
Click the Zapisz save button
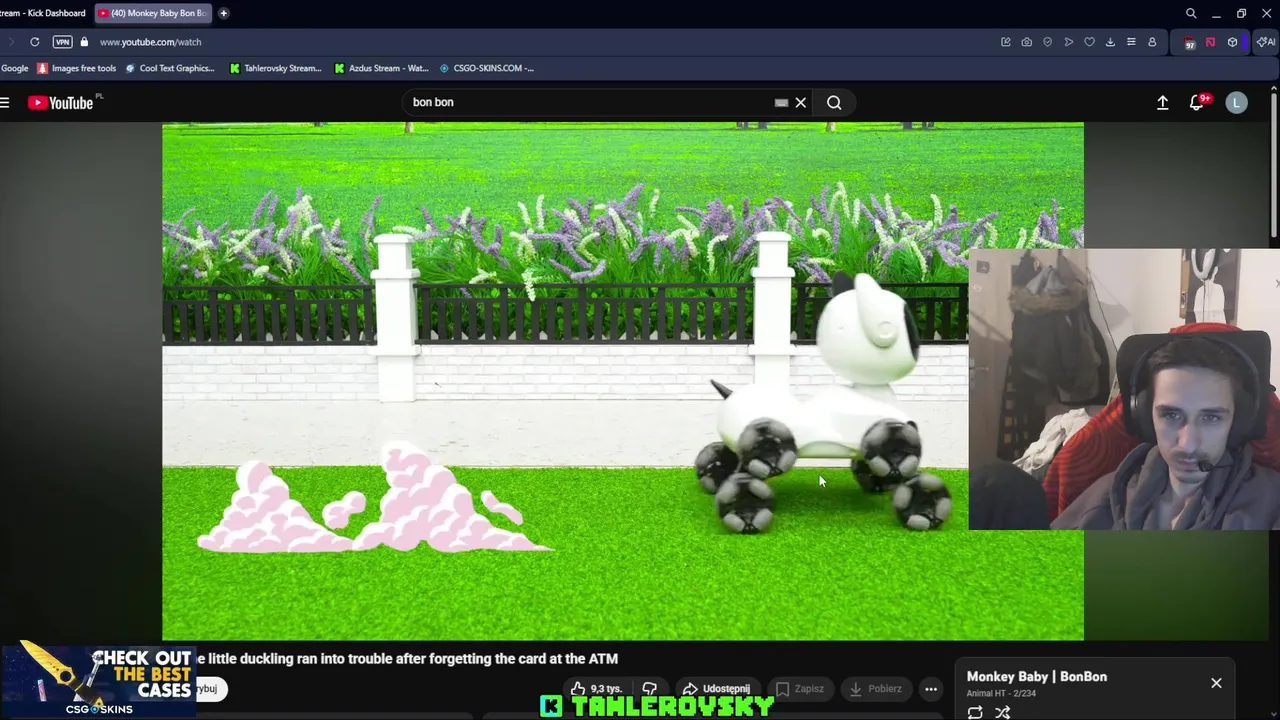(x=800, y=688)
